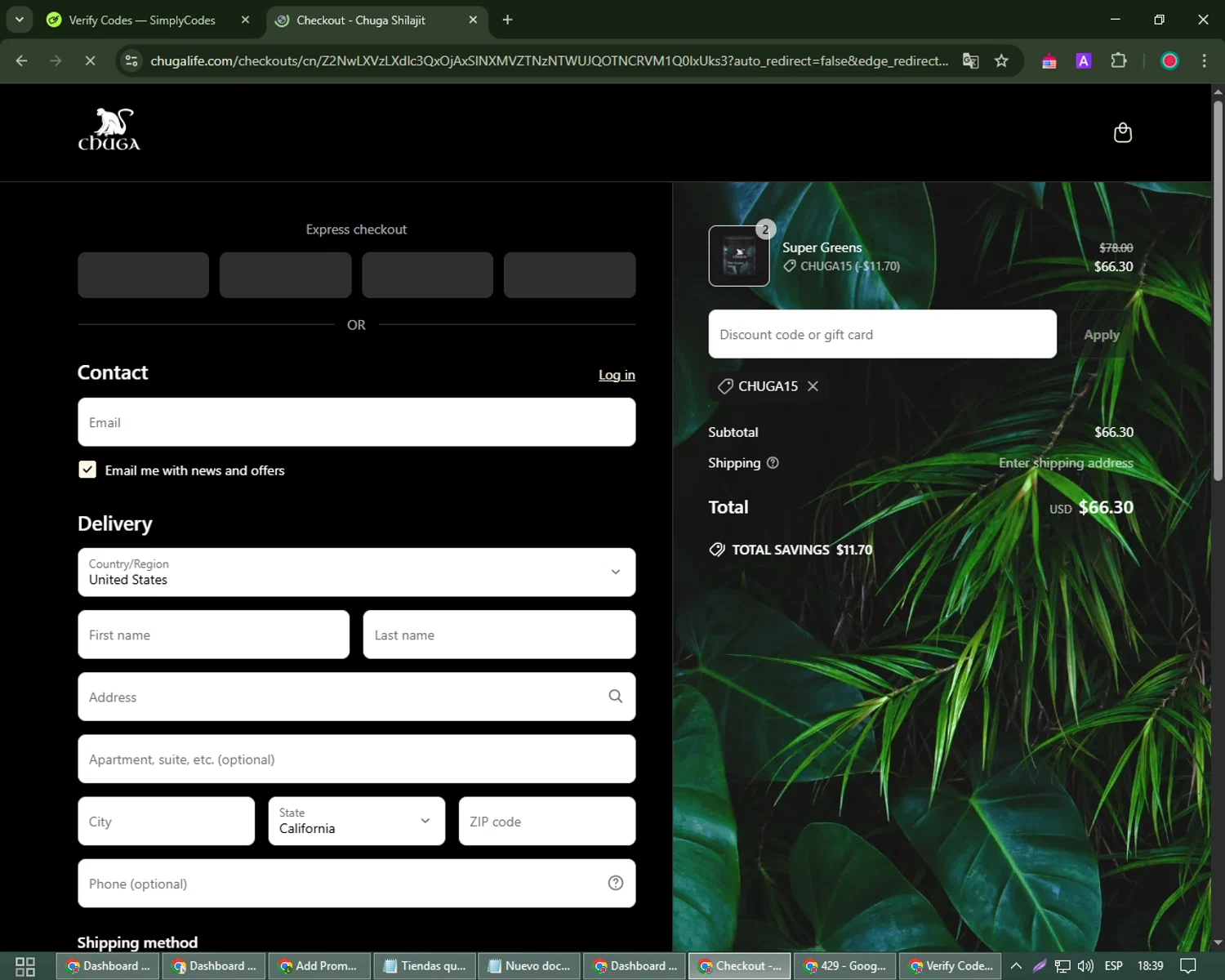Open the notifications center icon
Viewport: 1225px width, 980px height.
coord(1188,966)
